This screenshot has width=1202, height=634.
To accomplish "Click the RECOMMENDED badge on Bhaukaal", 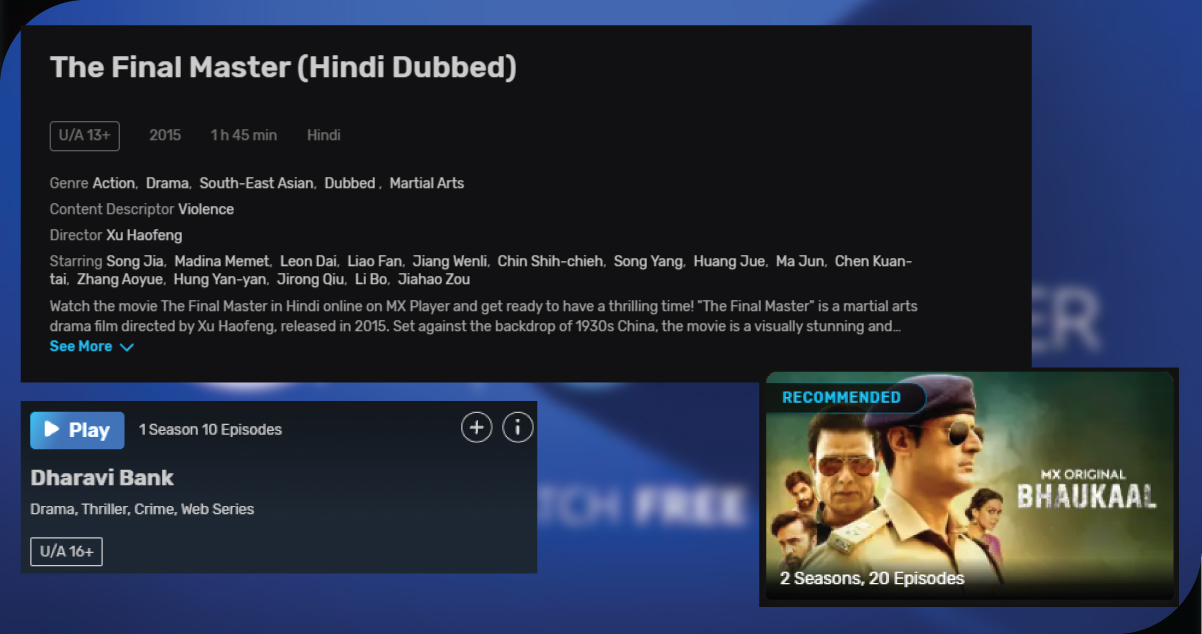I will pos(841,397).
